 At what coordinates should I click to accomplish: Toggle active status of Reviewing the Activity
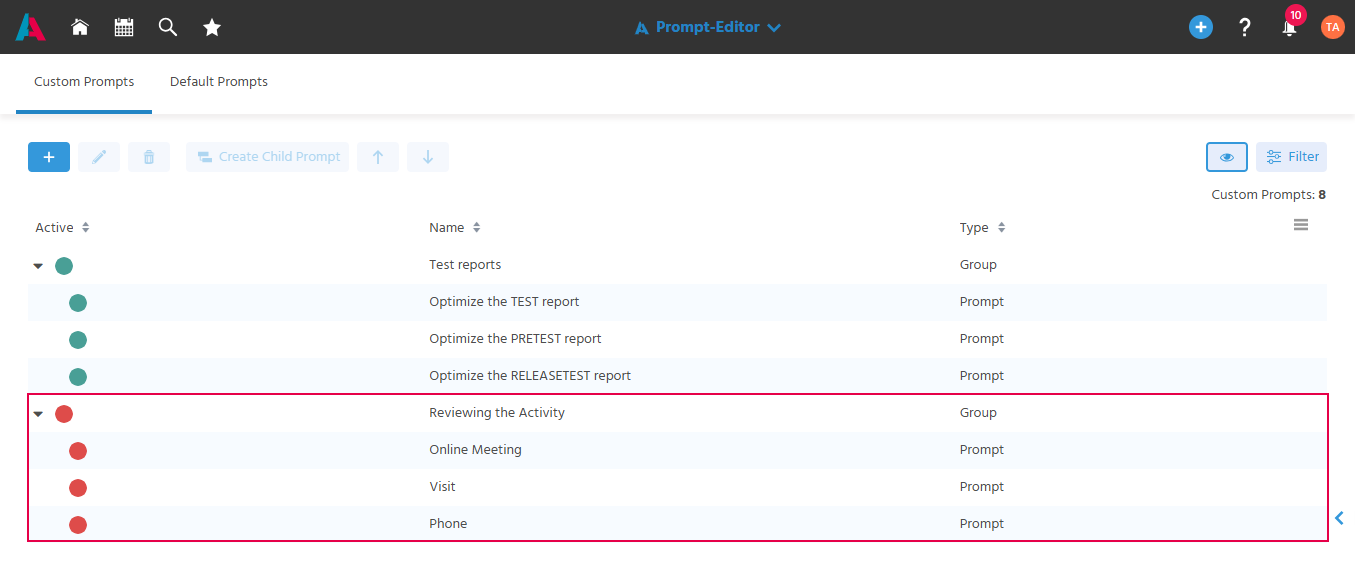64,414
